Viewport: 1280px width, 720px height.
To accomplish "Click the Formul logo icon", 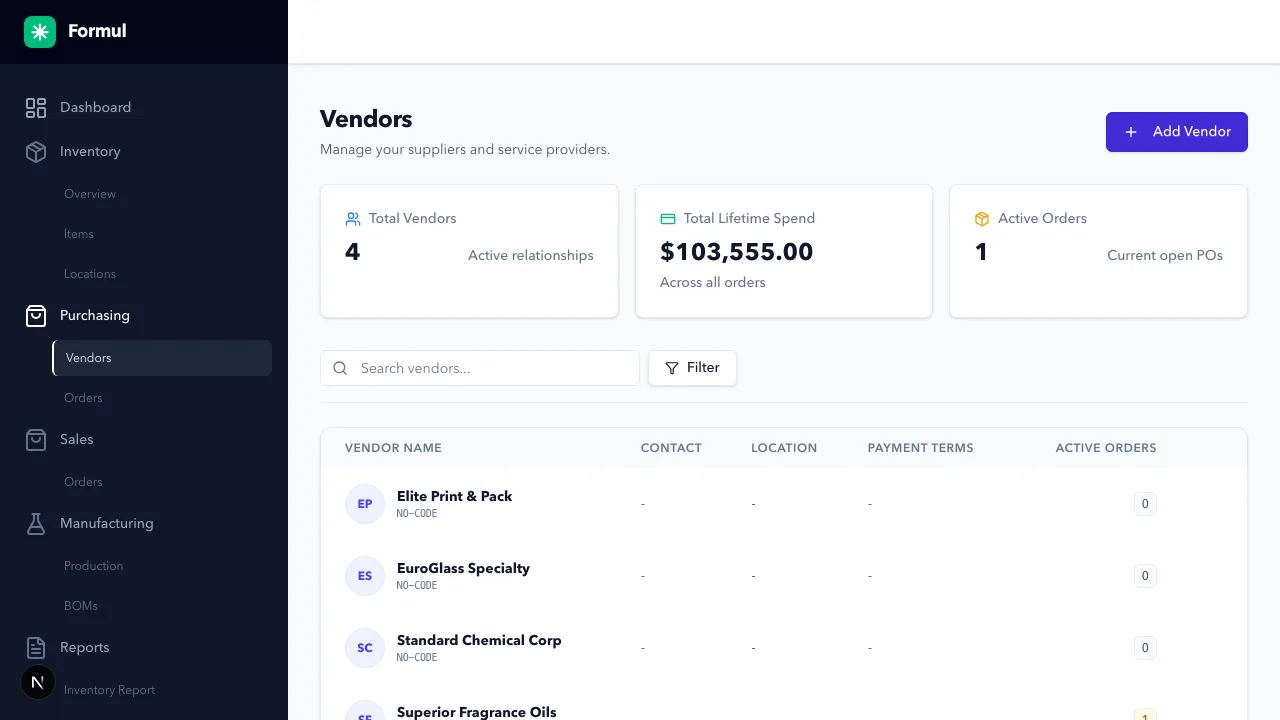I will [40, 32].
